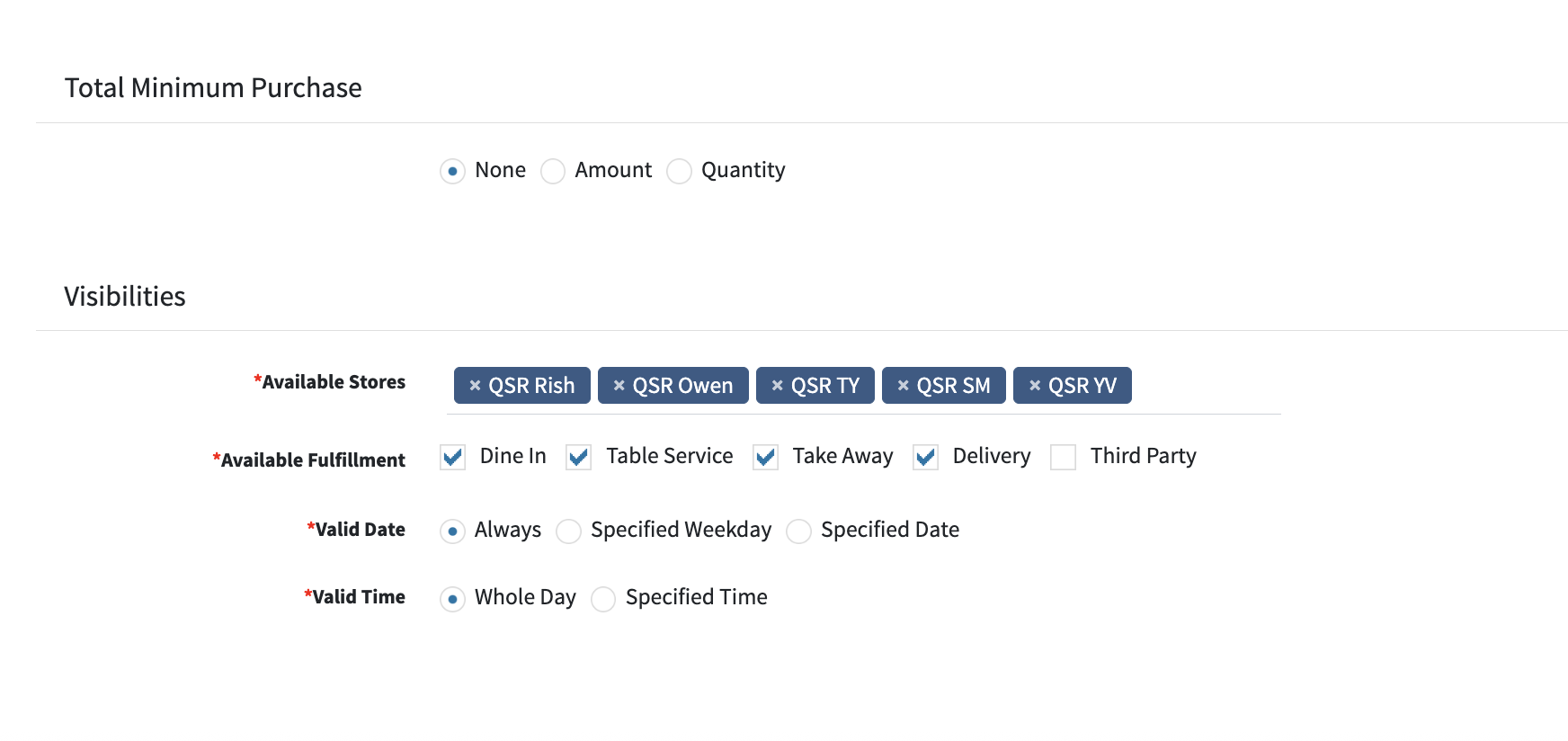The image size is (1568, 741).
Task: Select the Whole Day valid time option
Action: tap(452, 599)
